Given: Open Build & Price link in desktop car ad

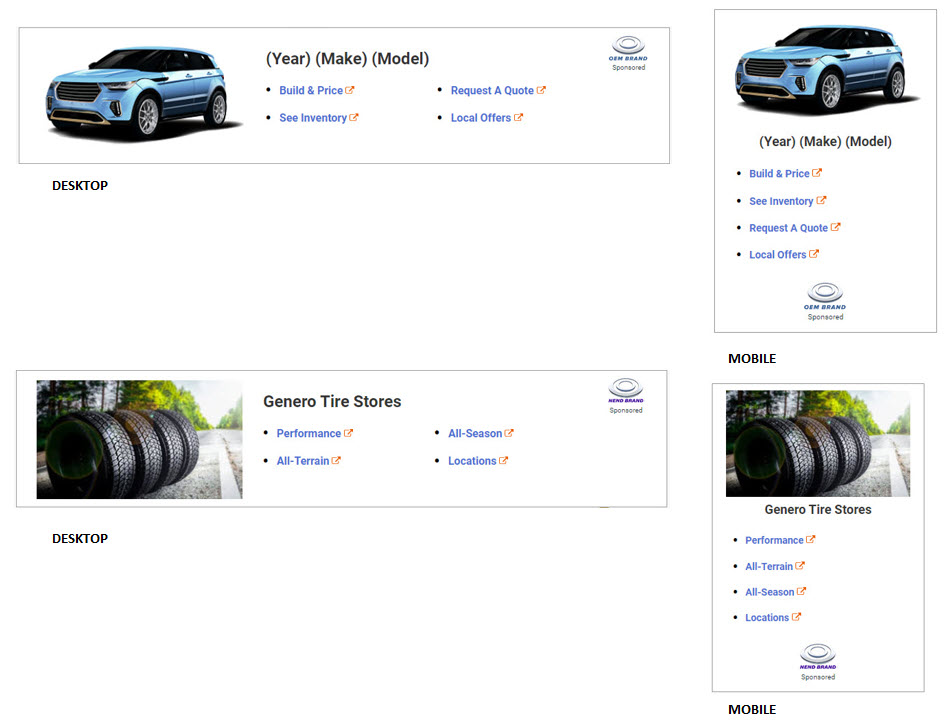Looking at the screenshot, I should (x=311, y=91).
